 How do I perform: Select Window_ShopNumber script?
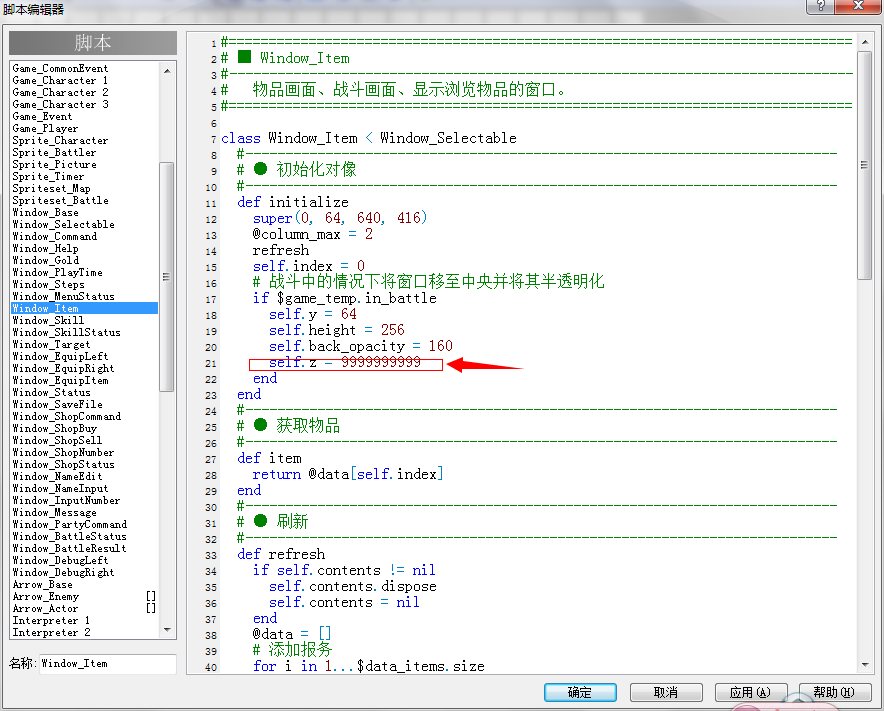coord(63,453)
